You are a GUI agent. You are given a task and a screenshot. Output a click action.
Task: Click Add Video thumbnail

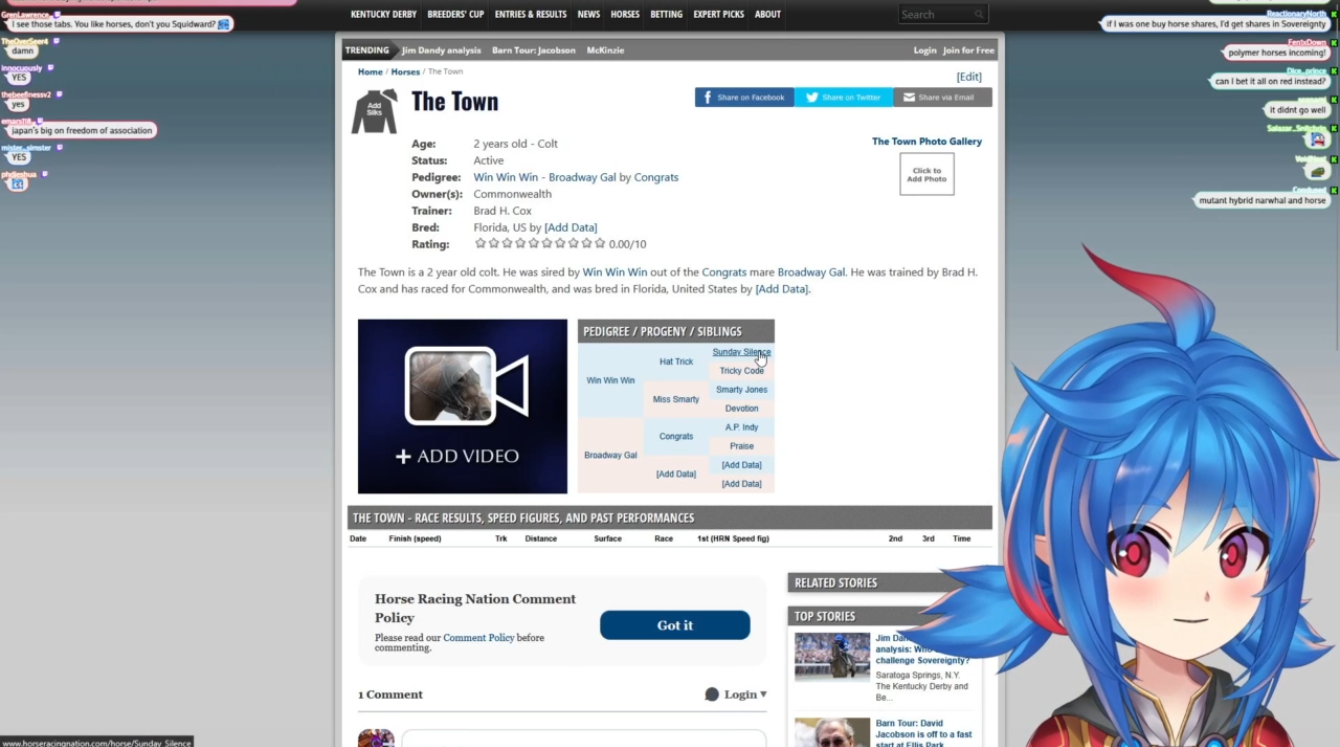(x=462, y=406)
